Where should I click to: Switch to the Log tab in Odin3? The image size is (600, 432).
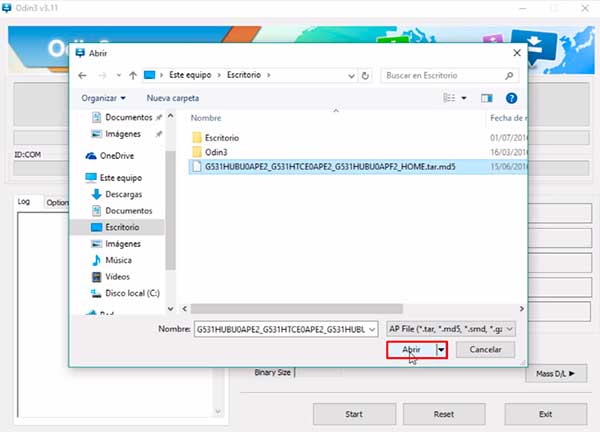pos(24,202)
